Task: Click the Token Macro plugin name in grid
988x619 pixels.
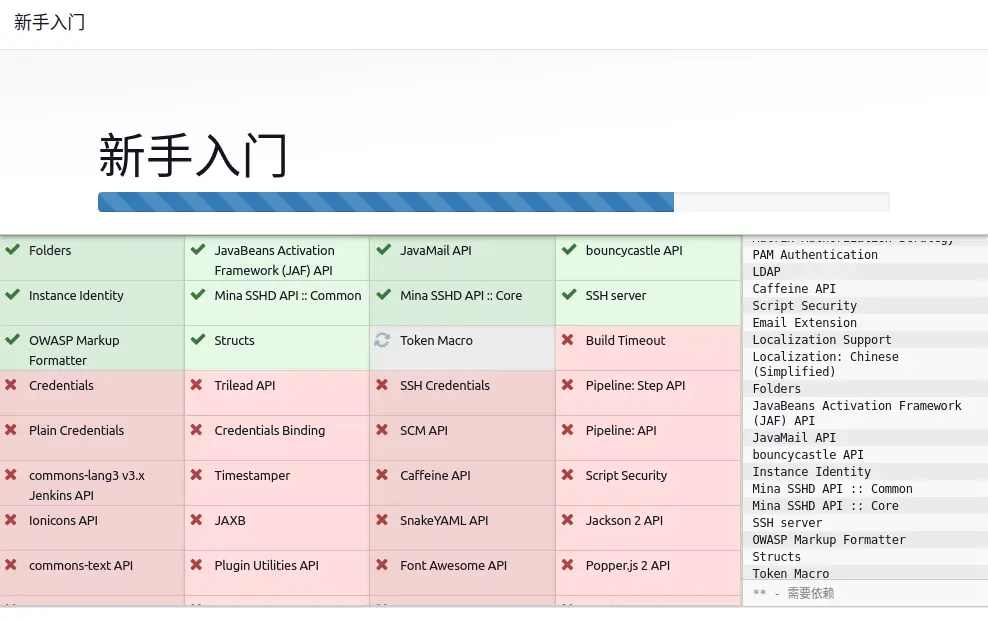Action: coord(436,340)
